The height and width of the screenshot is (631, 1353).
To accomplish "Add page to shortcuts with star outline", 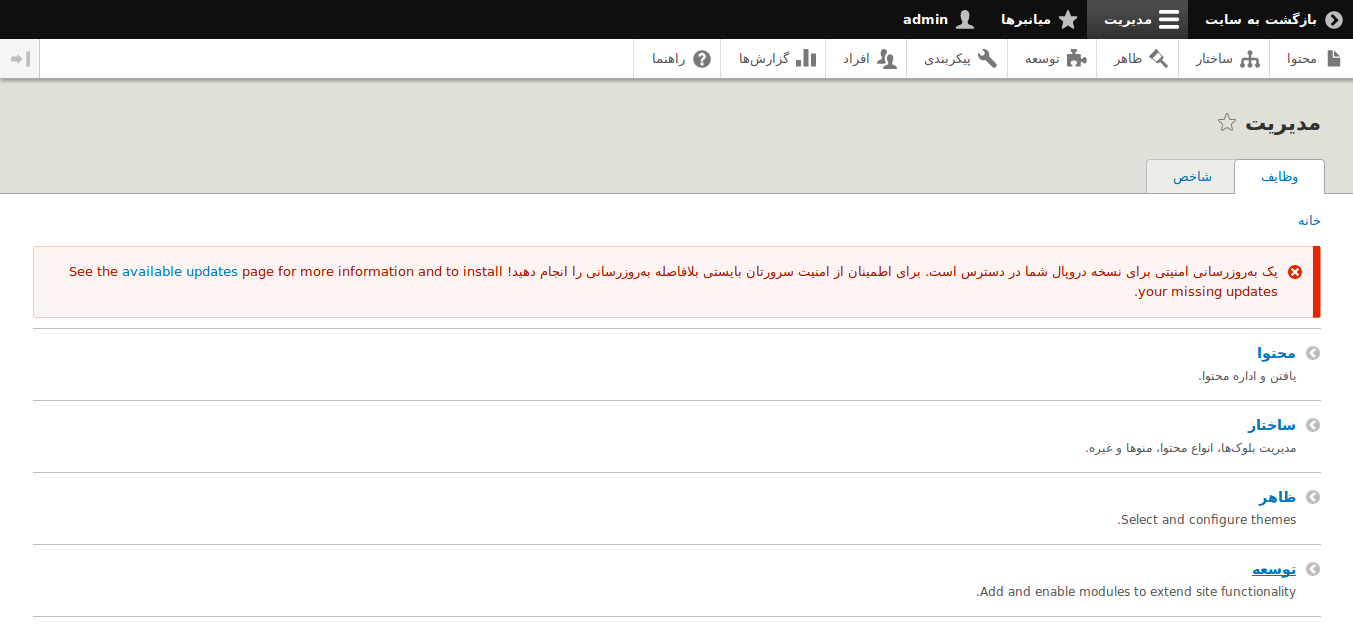I will (x=1227, y=123).
